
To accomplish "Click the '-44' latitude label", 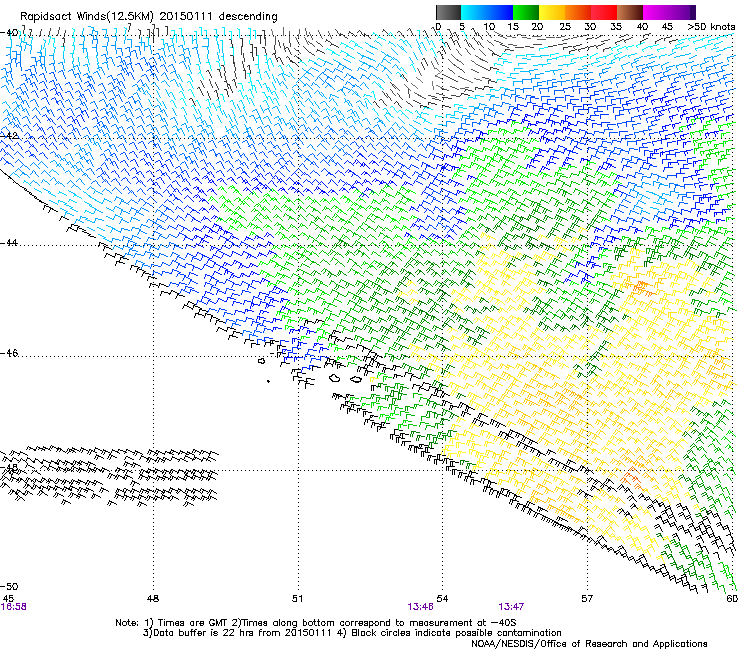I will 9,243.
